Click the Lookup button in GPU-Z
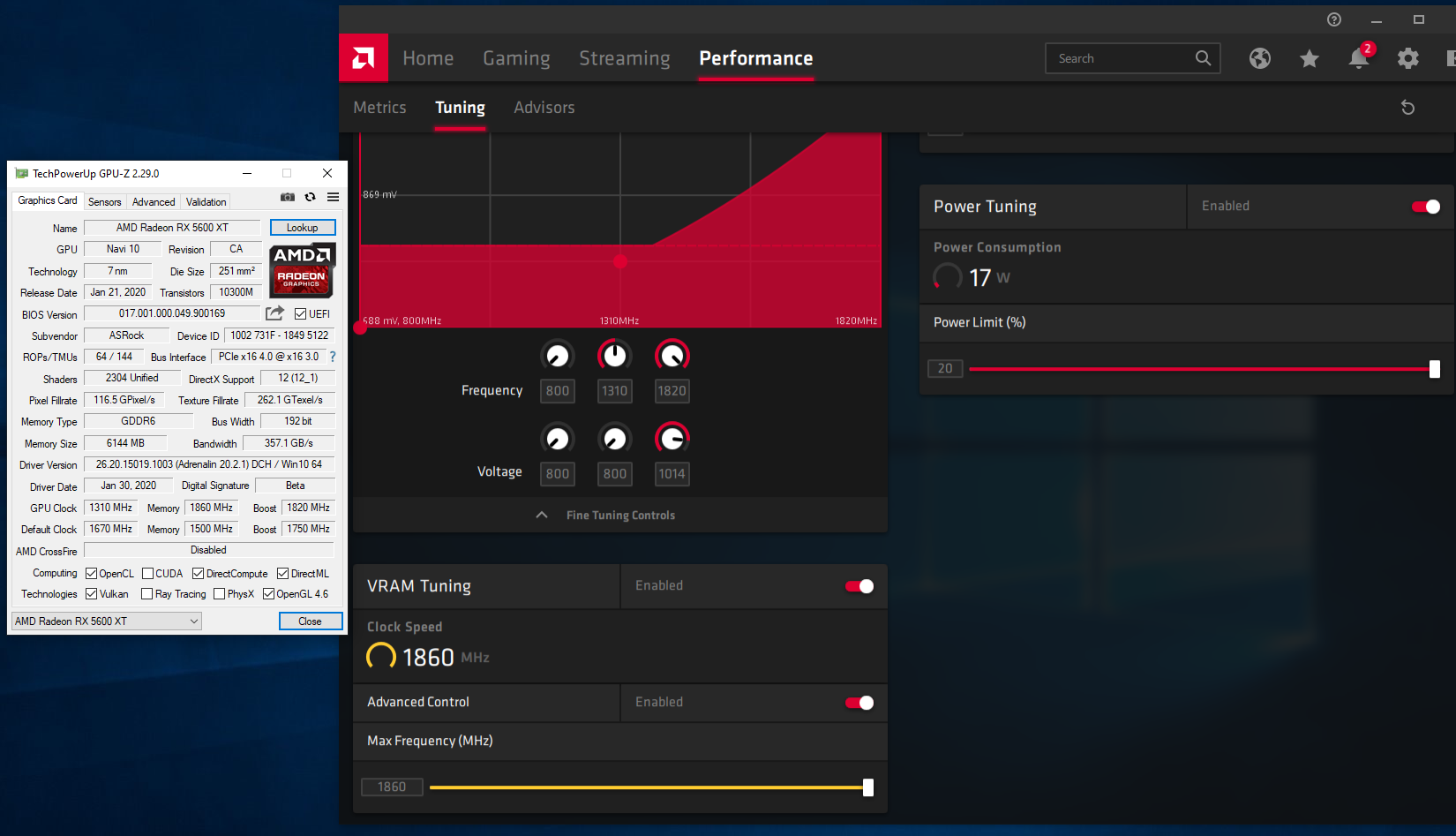 point(303,228)
